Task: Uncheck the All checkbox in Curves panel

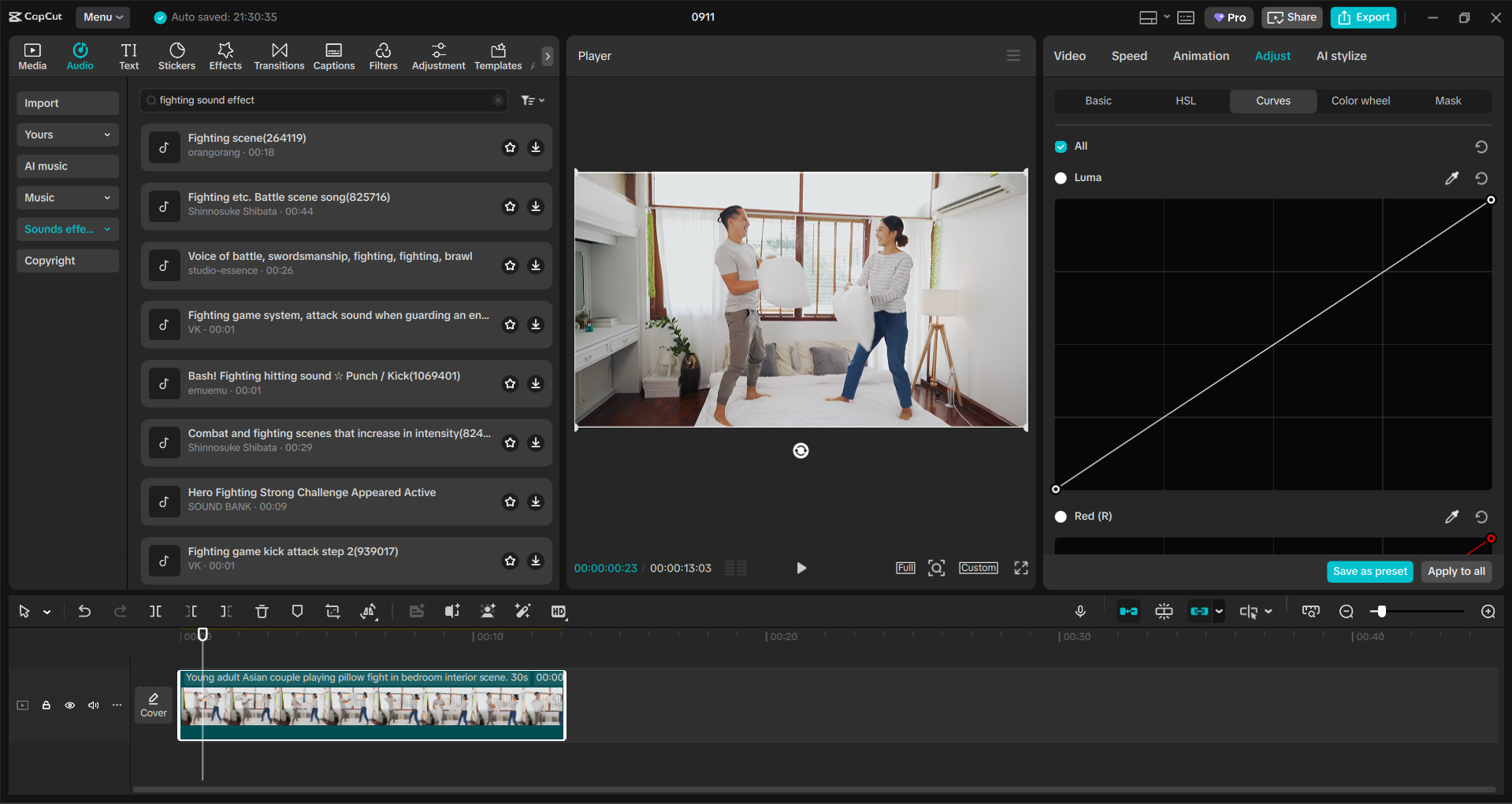Action: tap(1061, 146)
